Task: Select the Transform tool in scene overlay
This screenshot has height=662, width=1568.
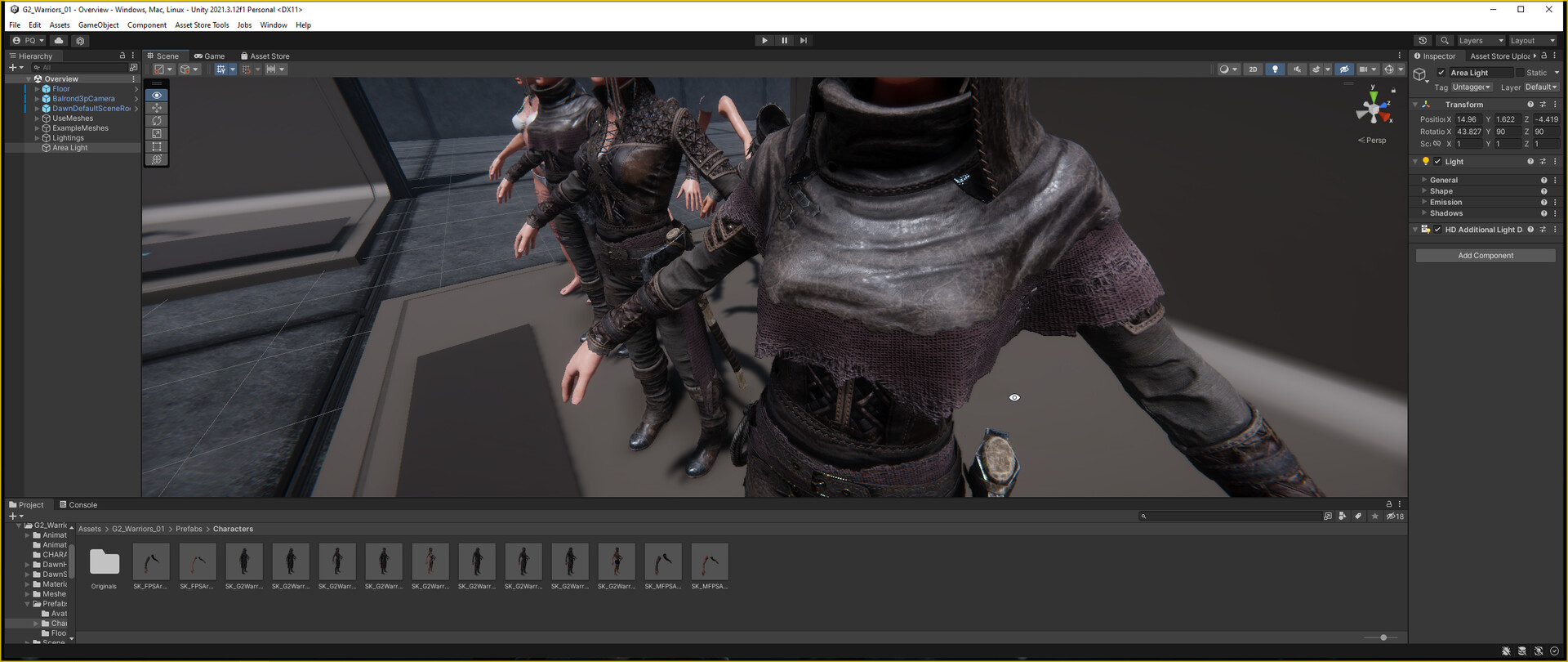Action: click(157, 160)
